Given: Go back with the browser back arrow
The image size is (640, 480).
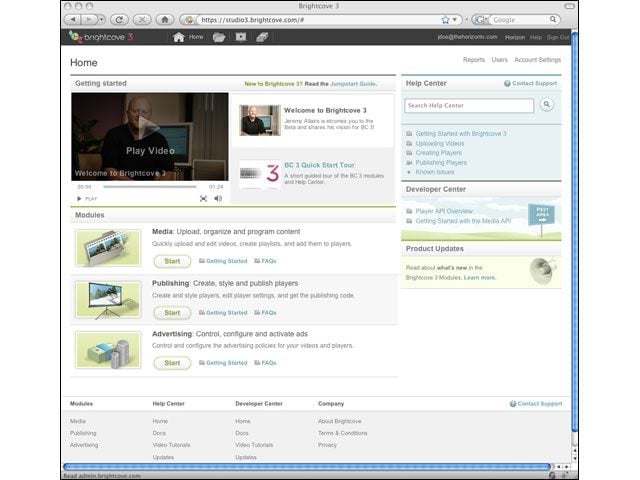Looking at the screenshot, I should coord(73,19).
